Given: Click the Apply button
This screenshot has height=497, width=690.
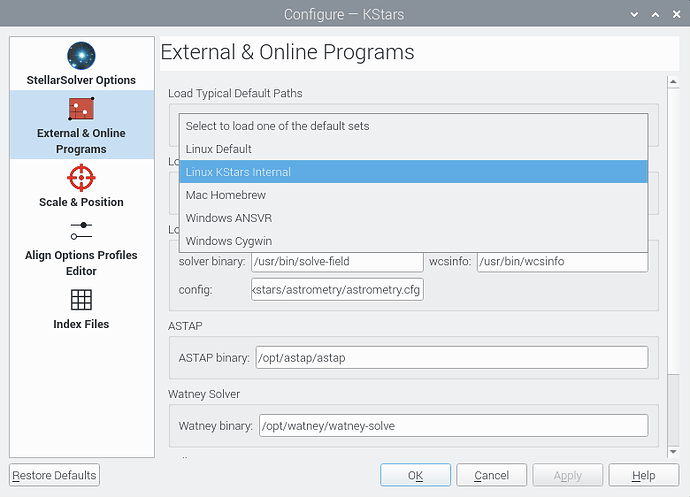Looking at the screenshot, I should 568,475.
